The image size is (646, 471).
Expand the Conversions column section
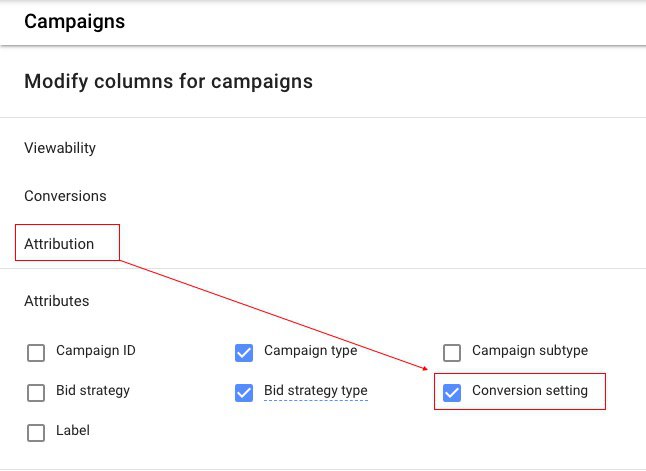[65, 196]
